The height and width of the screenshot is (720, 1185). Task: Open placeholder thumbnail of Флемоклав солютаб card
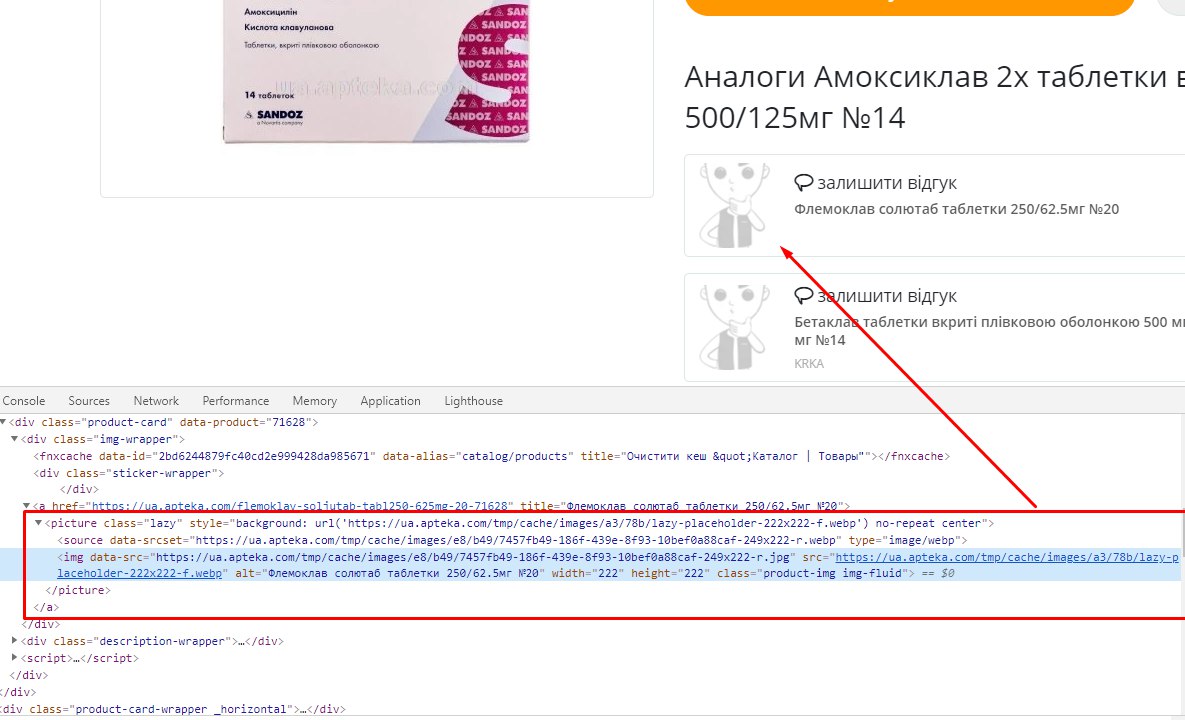point(734,205)
